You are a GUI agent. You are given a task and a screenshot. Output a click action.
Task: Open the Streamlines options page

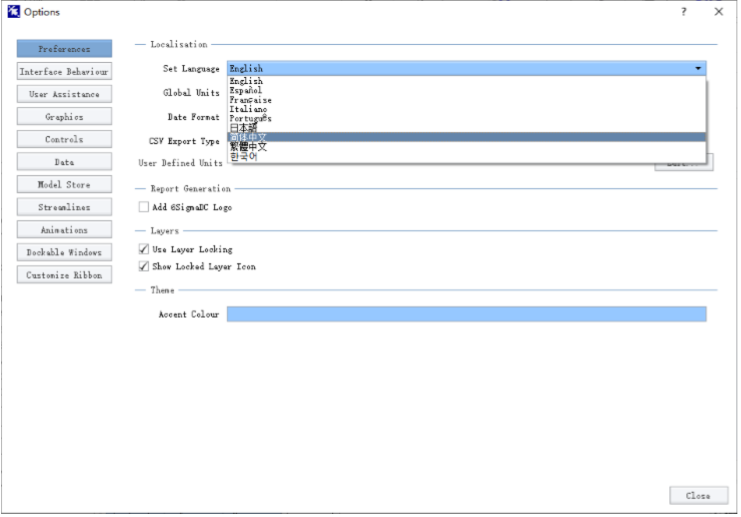[64, 207]
